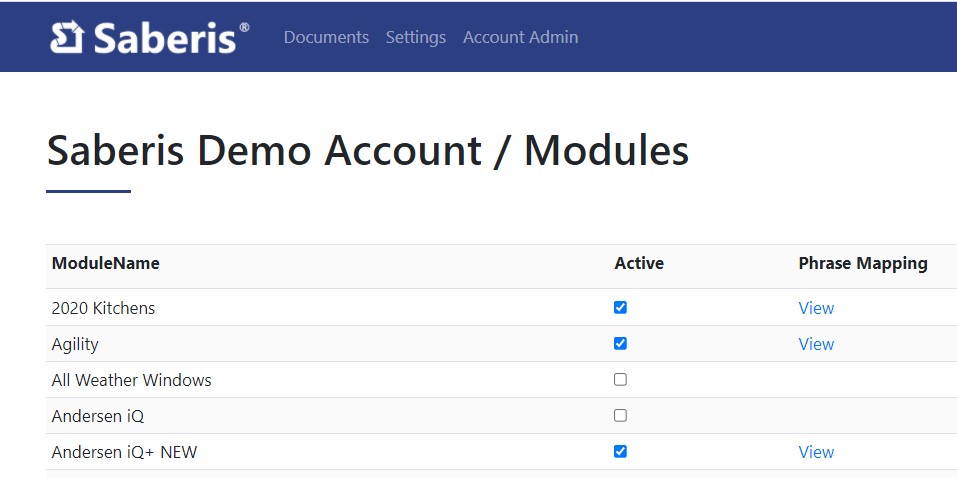Click the Agility module name
Image resolution: width=957 pixels, height=478 pixels.
(75, 344)
